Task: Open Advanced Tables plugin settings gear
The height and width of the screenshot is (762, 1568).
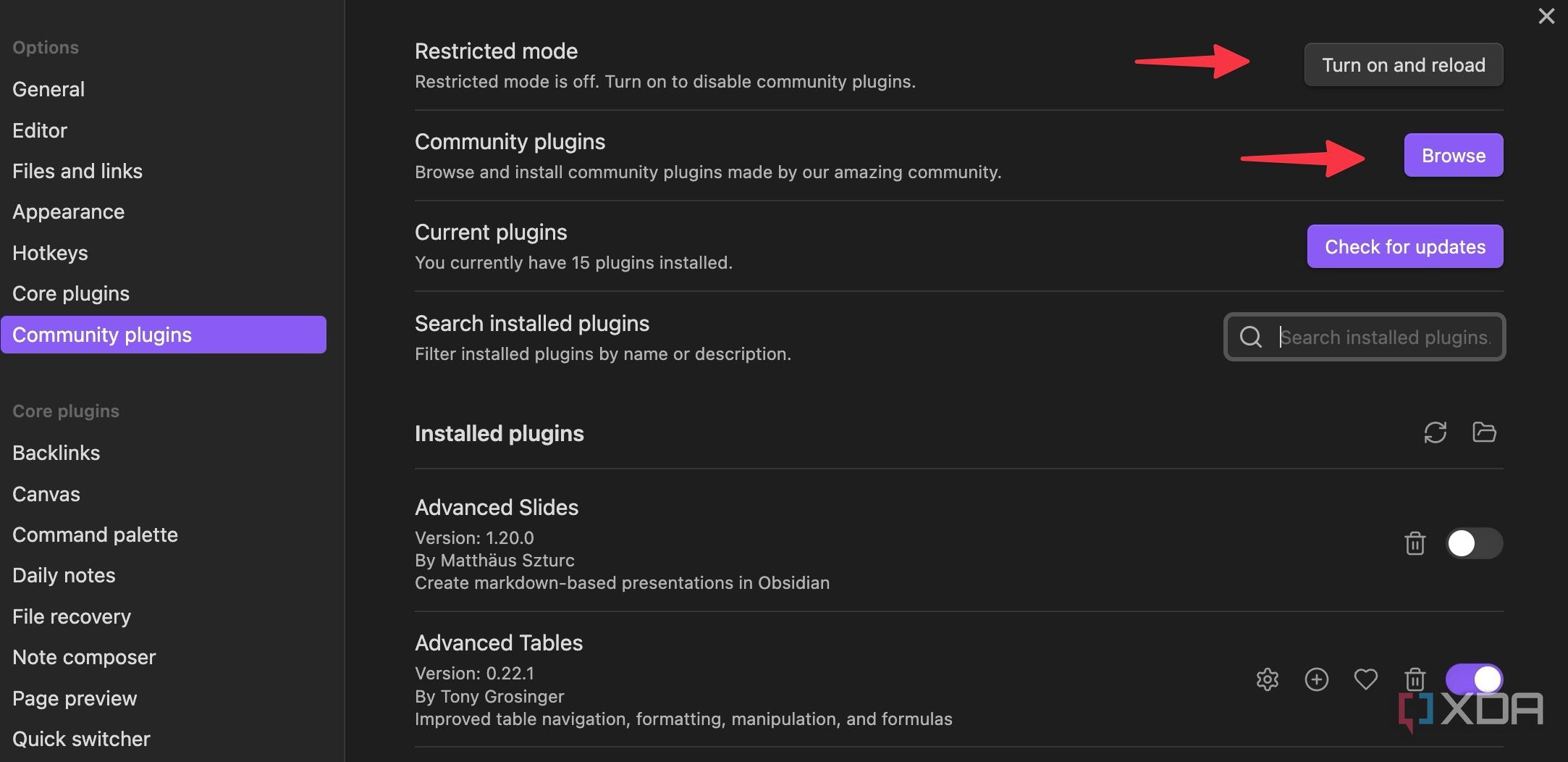Action: click(x=1268, y=679)
